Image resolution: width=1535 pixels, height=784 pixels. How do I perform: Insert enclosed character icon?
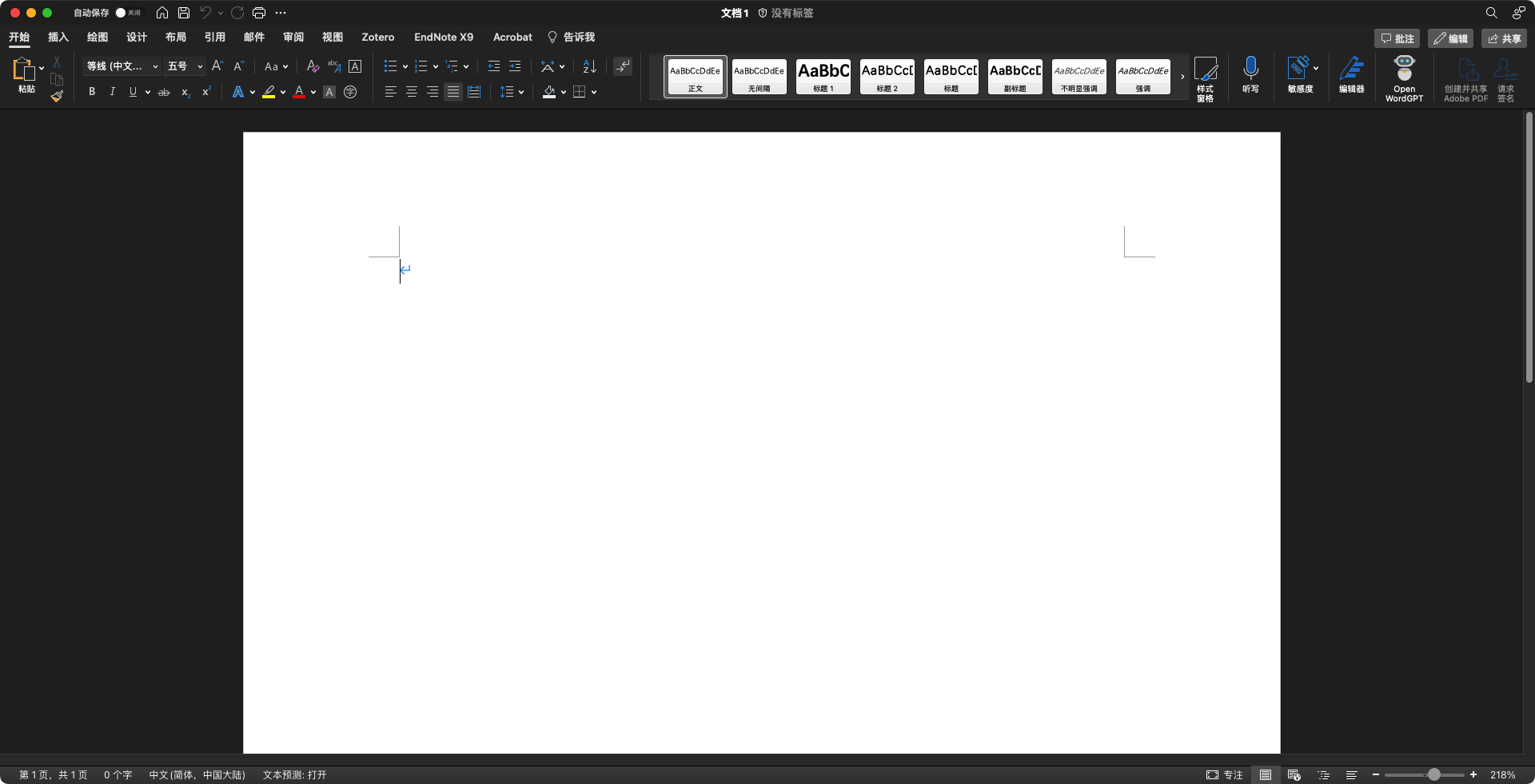[350, 92]
